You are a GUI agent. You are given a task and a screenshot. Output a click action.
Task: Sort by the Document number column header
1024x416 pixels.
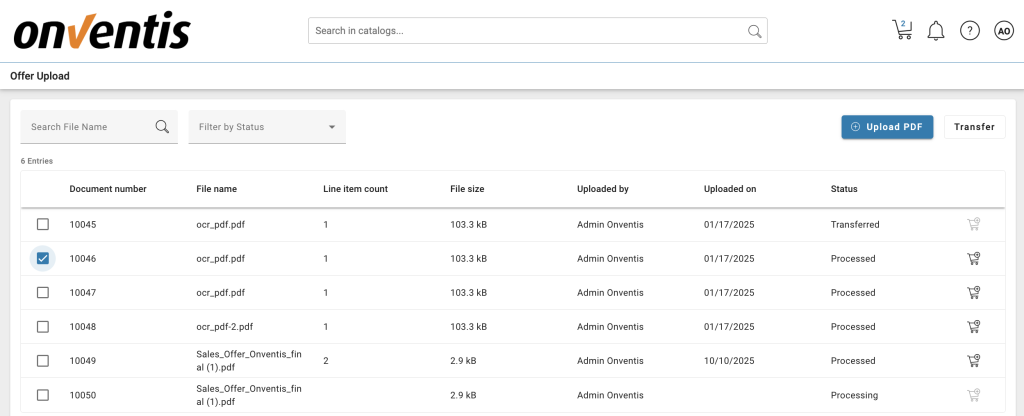[x=108, y=189]
